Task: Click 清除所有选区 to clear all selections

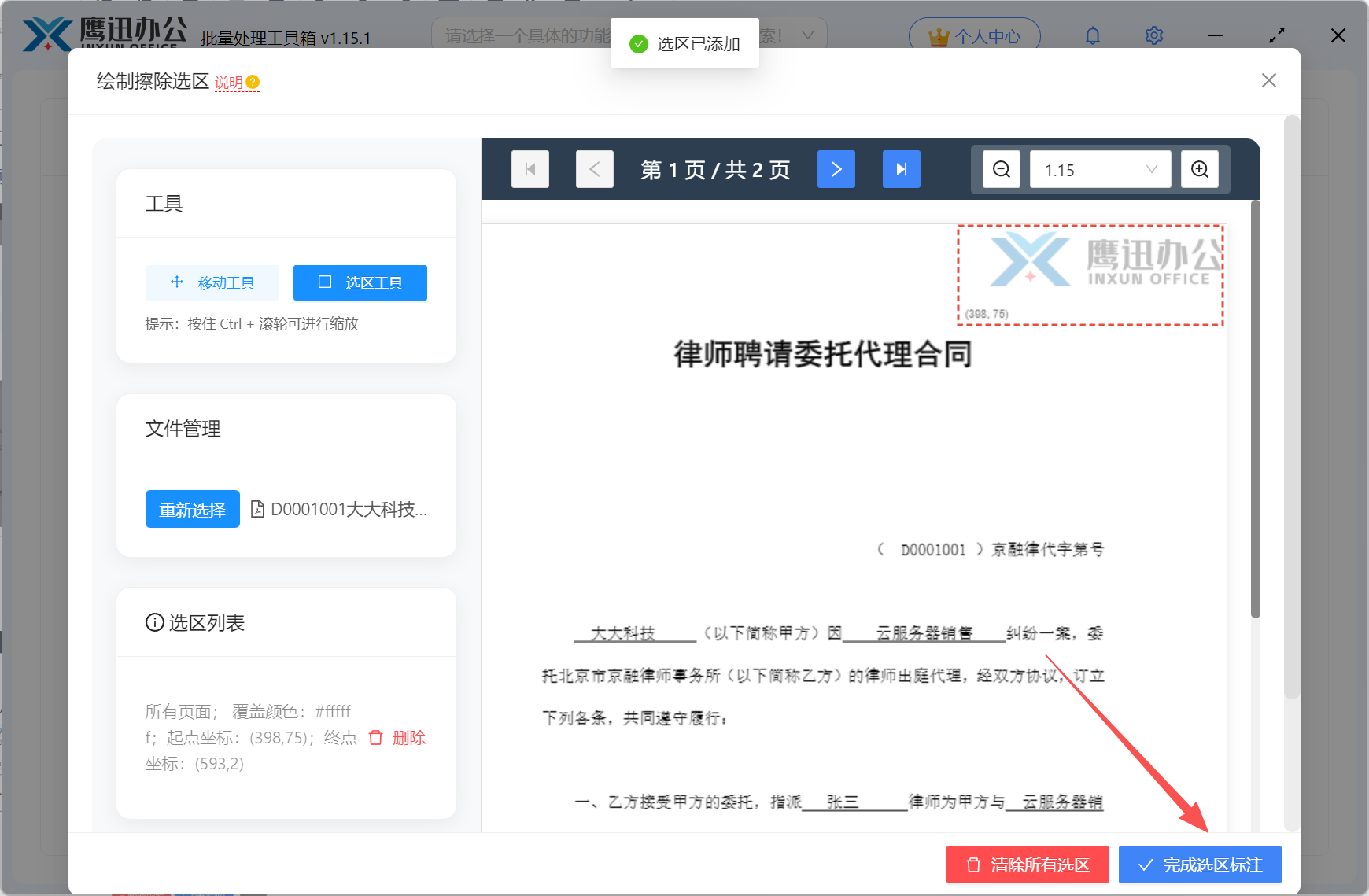Action: (x=1028, y=865)
